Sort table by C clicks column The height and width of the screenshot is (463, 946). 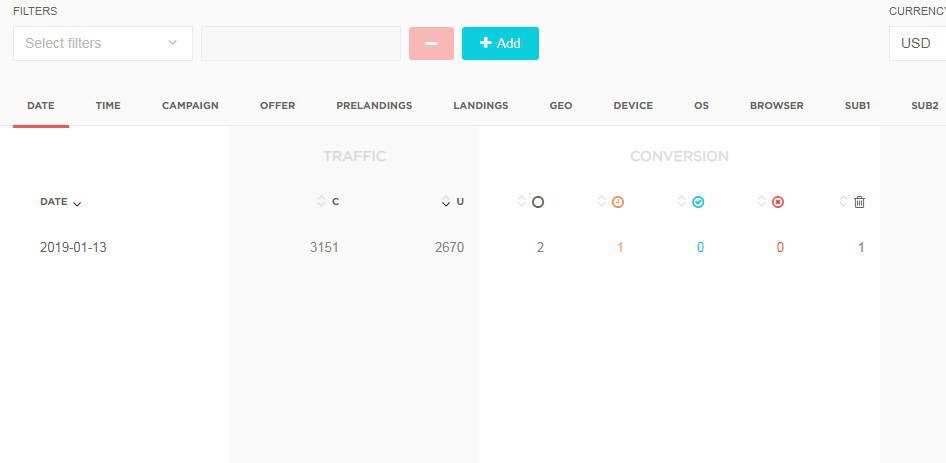[x=328, y=202]
